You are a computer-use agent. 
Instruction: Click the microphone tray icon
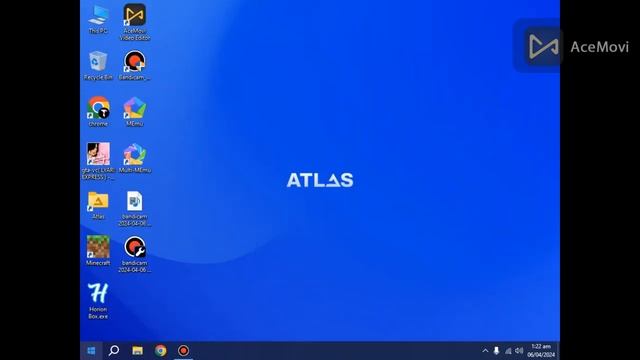(x=496, y=351)
